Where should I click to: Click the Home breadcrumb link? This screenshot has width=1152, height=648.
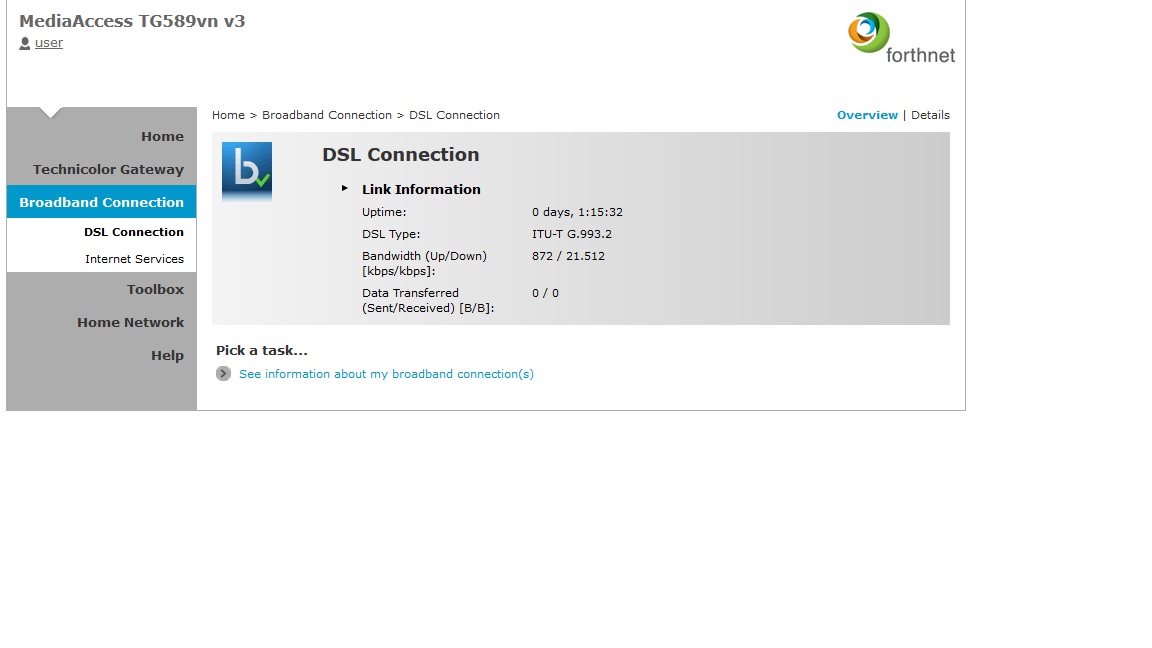[x=228, y=115]
